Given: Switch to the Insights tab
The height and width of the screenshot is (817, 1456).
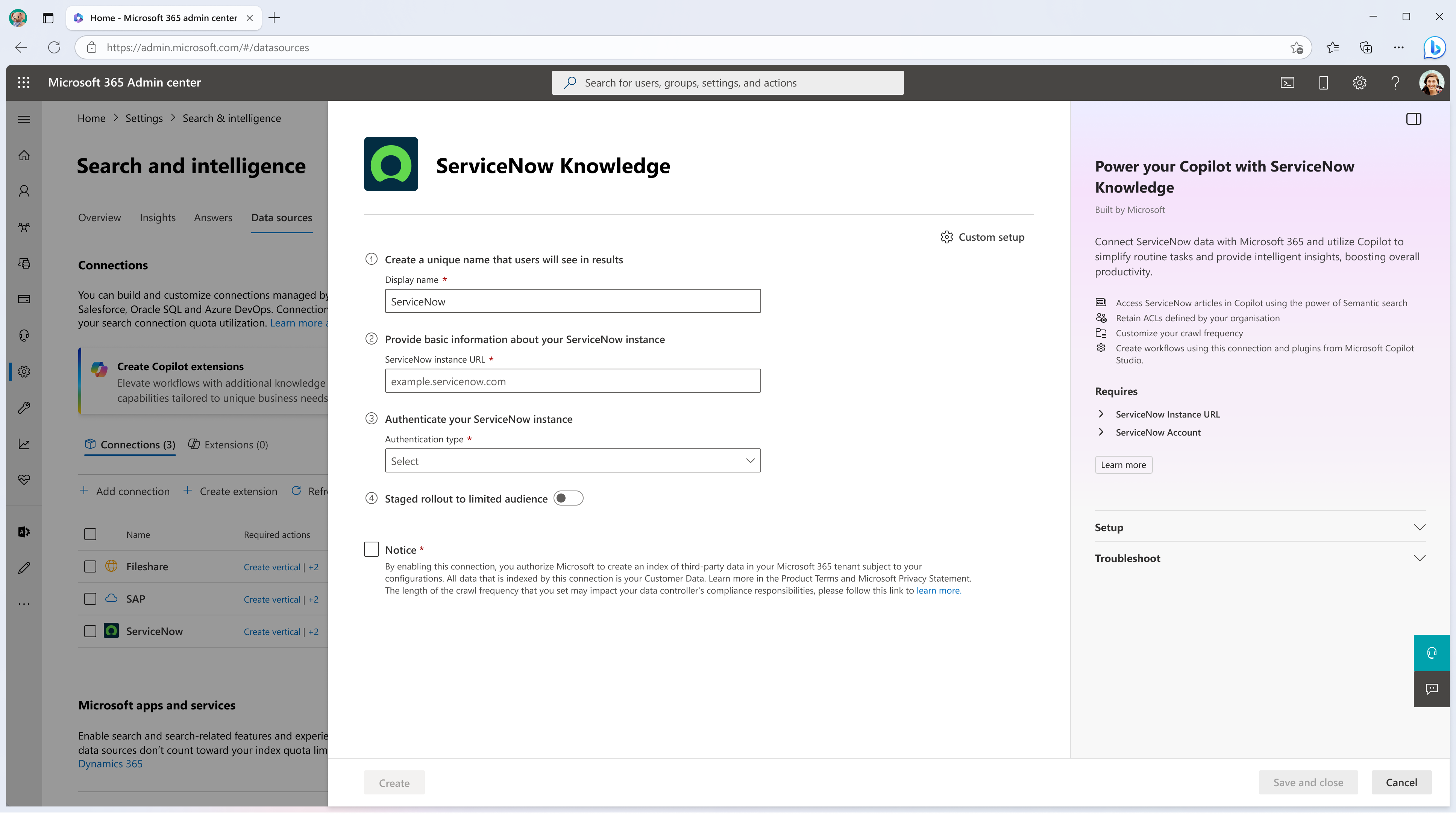Looking at the screenshot, I should [157, 217].
